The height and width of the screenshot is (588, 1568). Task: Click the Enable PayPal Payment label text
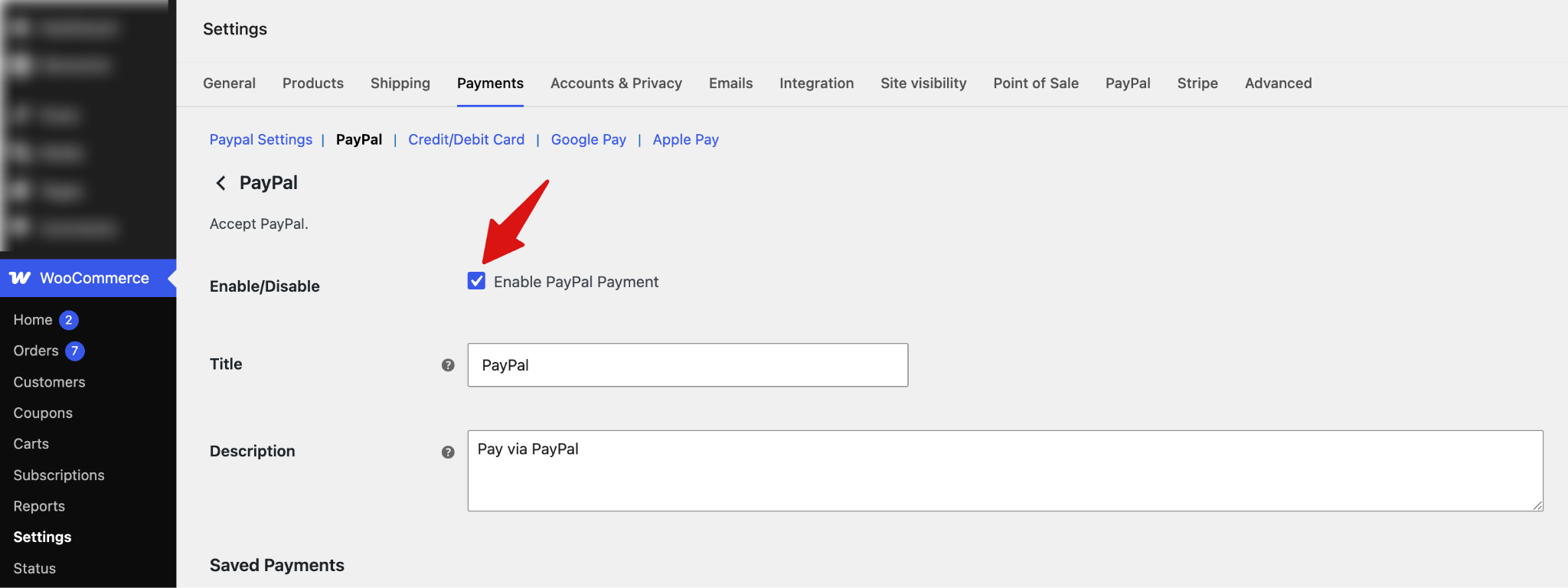(576, 282)
